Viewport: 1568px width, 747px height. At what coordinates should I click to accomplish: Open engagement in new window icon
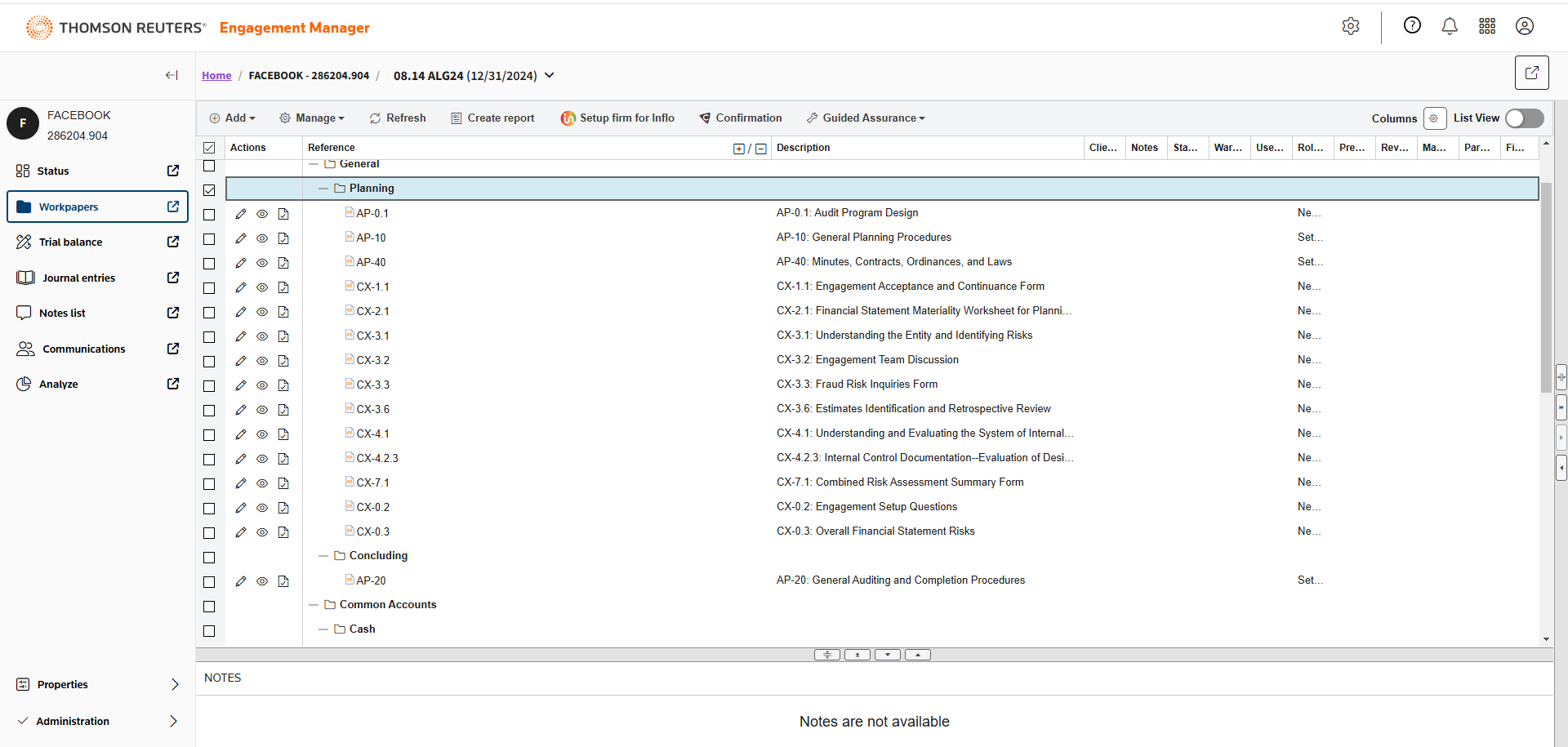click(x=1531, y=73)
